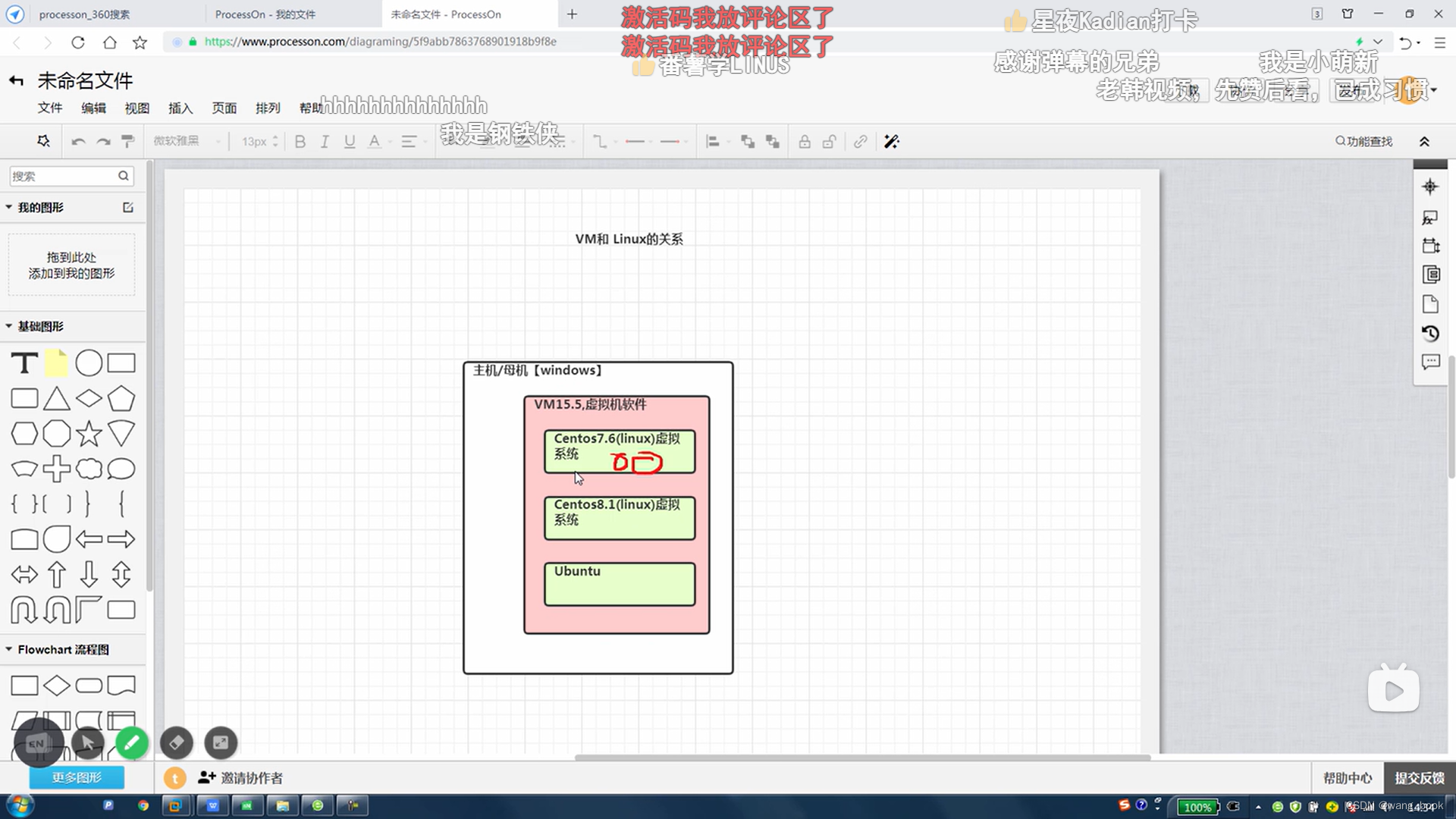Click the unlock shape icon
Image resolution: width=1456 pixels, height=819 pixels.
[x=830, y=142]
